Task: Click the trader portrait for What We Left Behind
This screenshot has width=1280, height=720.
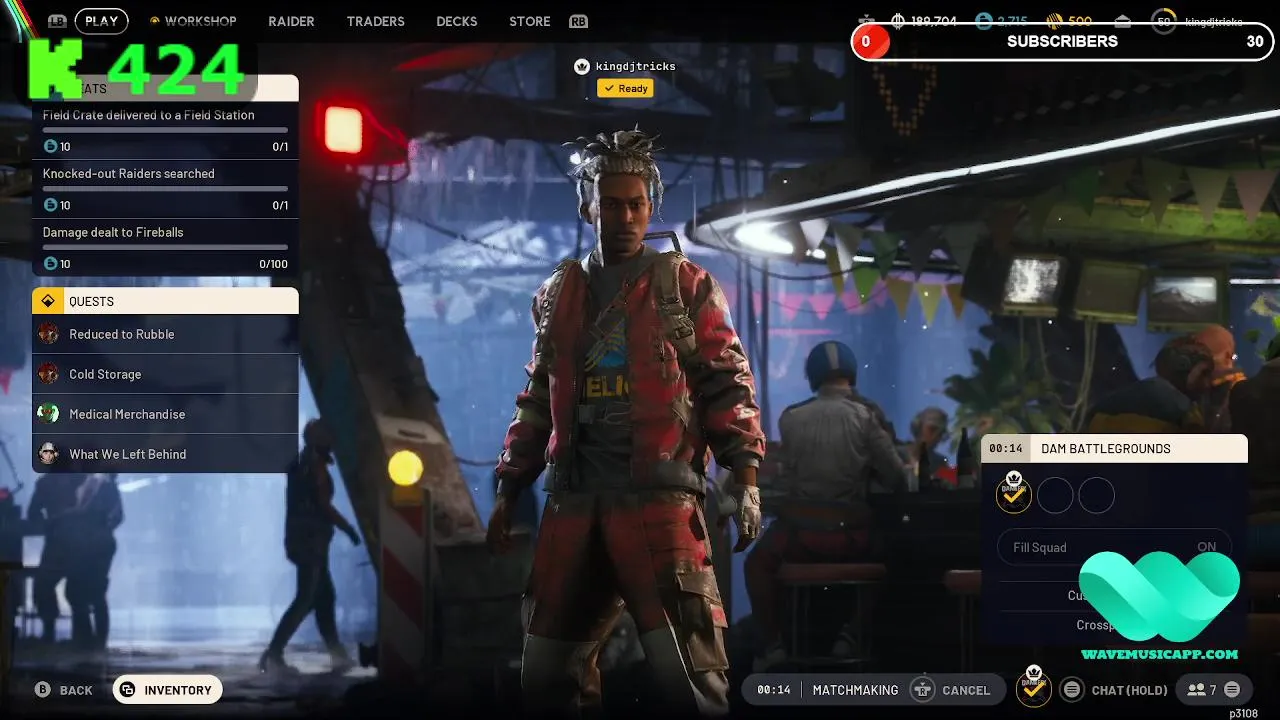Action: (x=48, y=454)
